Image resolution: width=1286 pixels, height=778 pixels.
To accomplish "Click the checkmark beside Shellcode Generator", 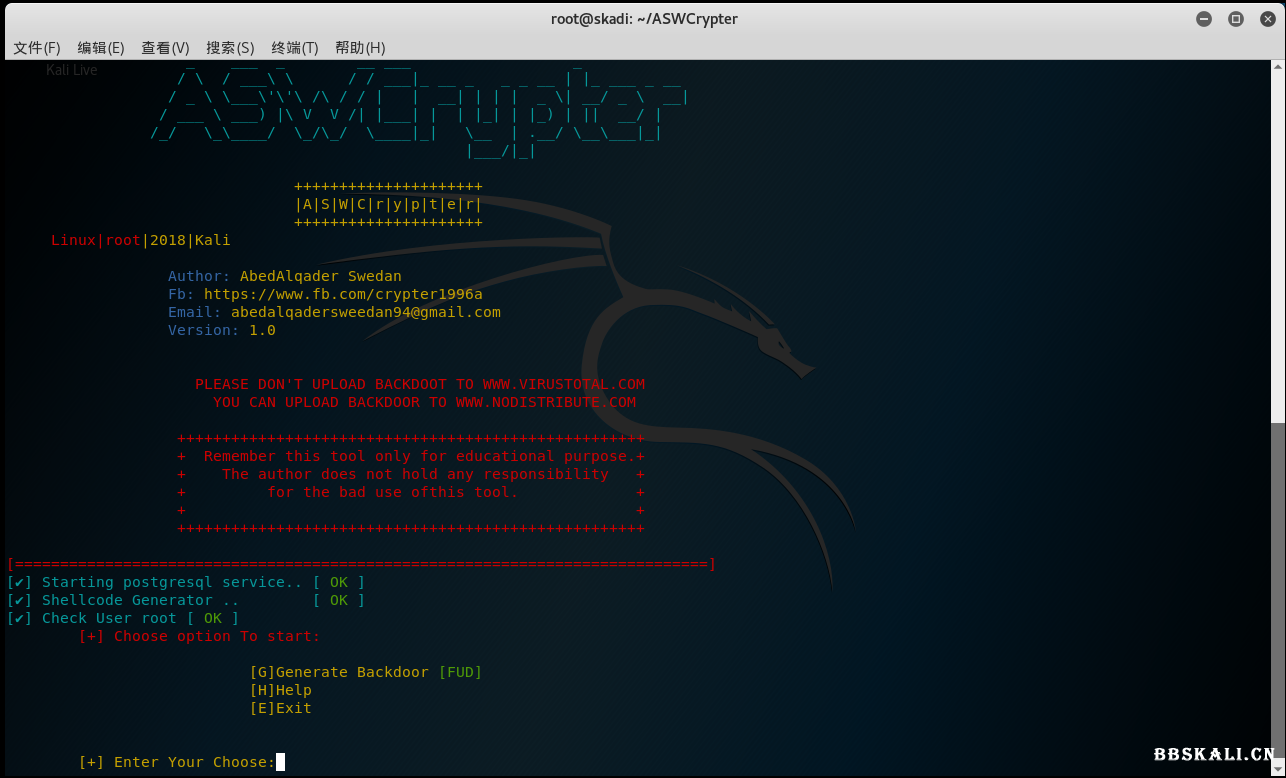I will coord(20,600).
